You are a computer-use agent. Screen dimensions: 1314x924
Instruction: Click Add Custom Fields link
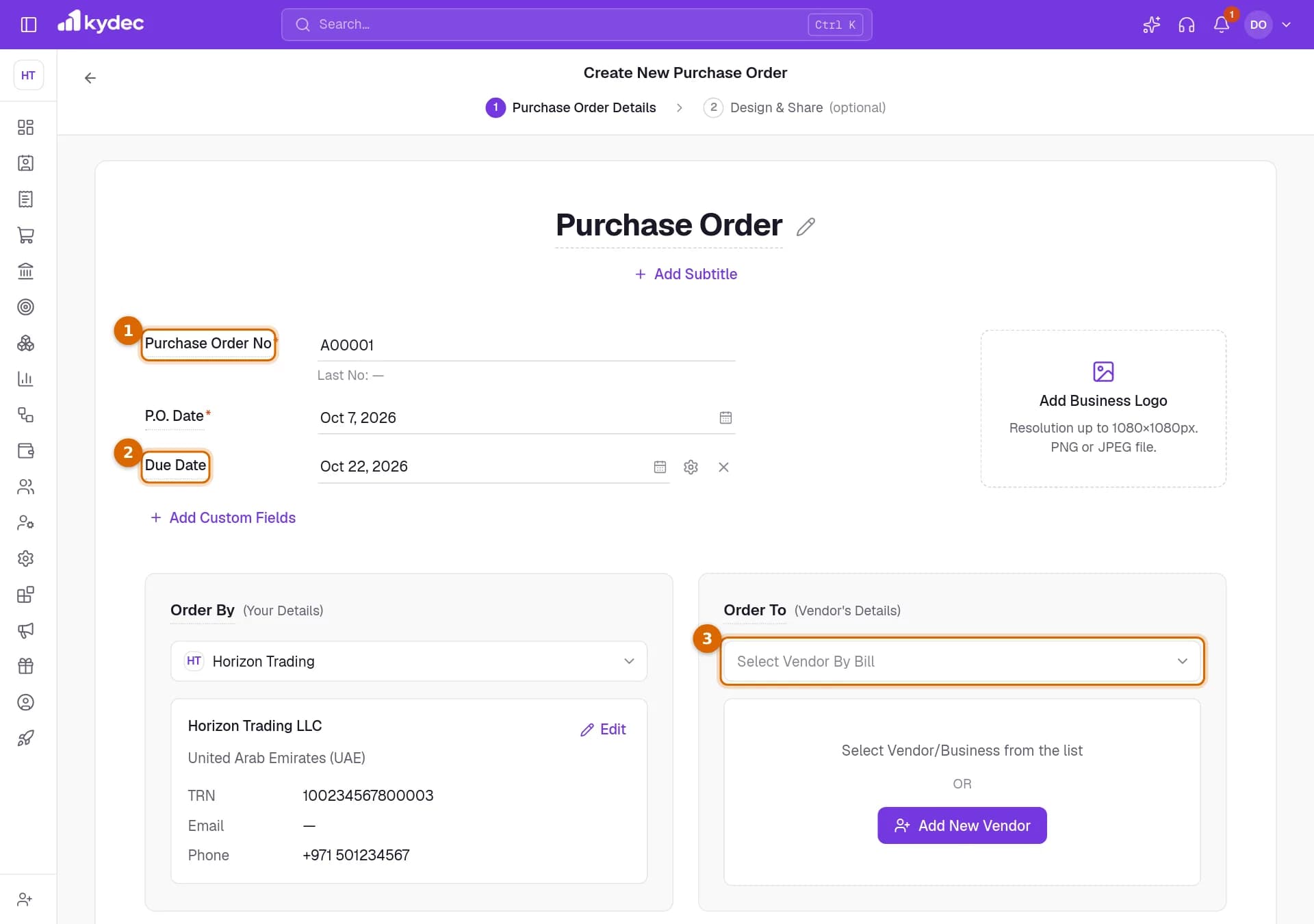coord(223,517)
